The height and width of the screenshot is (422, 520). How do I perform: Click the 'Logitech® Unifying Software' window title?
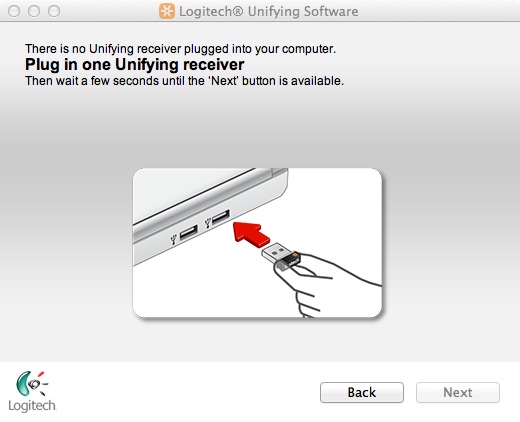(x=269, y=11)
